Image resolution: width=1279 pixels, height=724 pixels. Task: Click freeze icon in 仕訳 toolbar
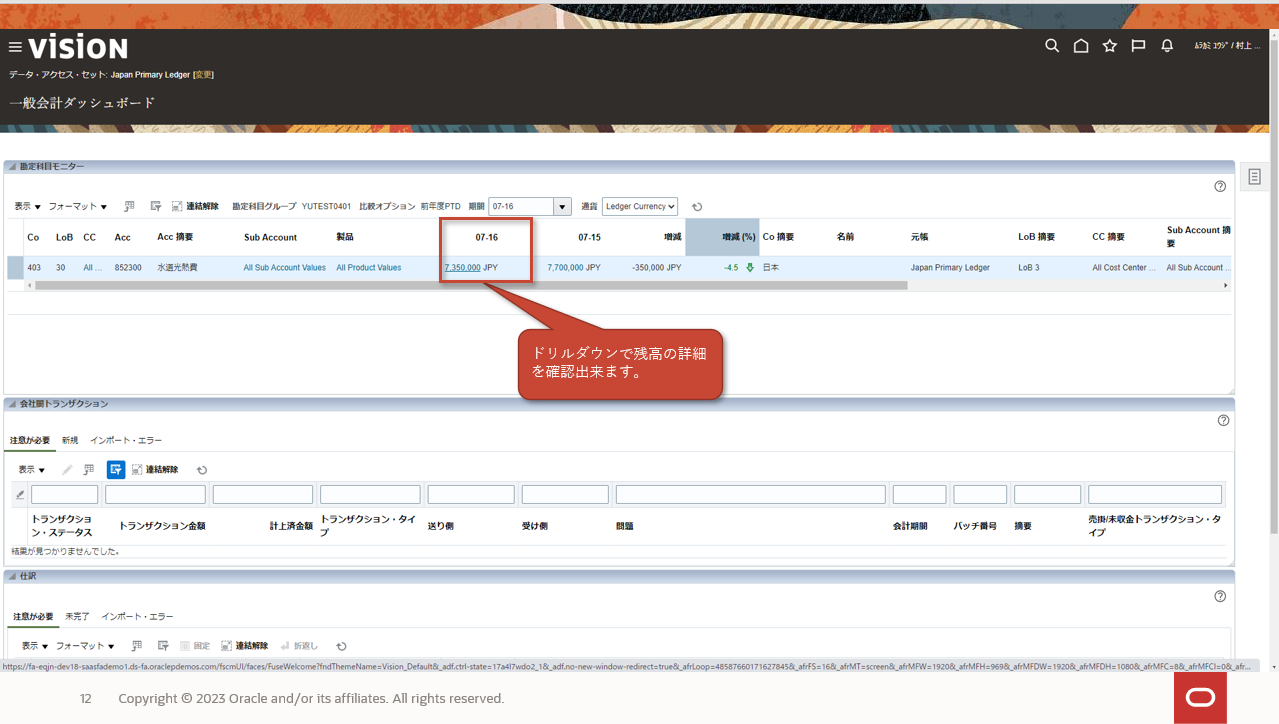click(x=137, y=646)
